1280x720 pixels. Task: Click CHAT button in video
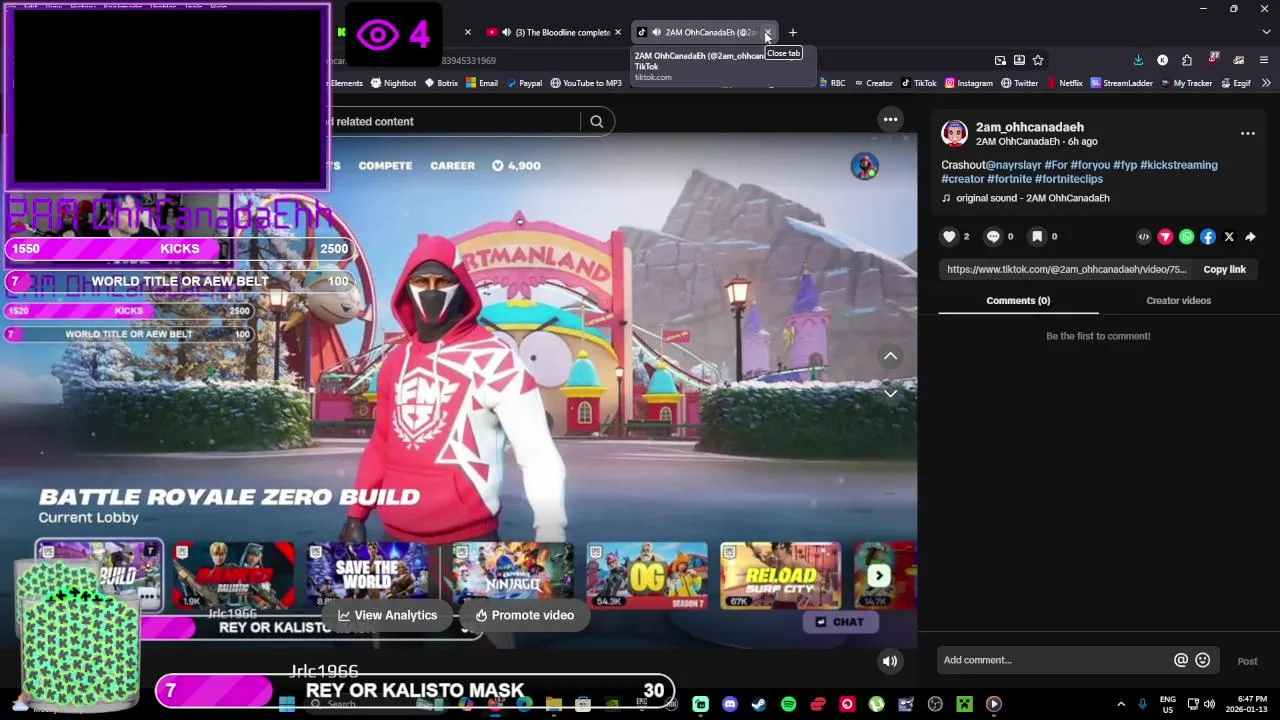tap(840, 622)
